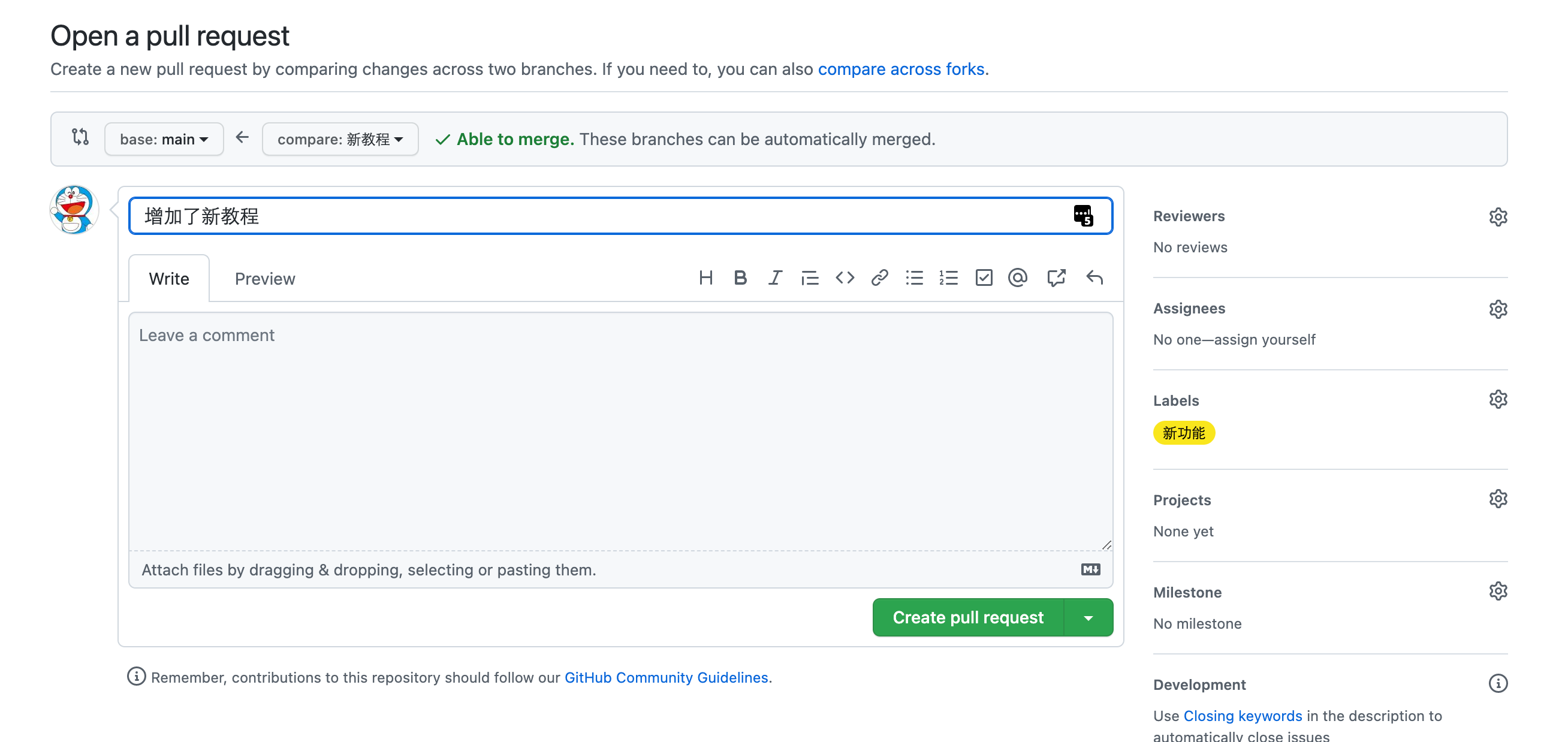Expand Create pull request options arrow
Viewport: 1568px width, 742px height.
1088,617
